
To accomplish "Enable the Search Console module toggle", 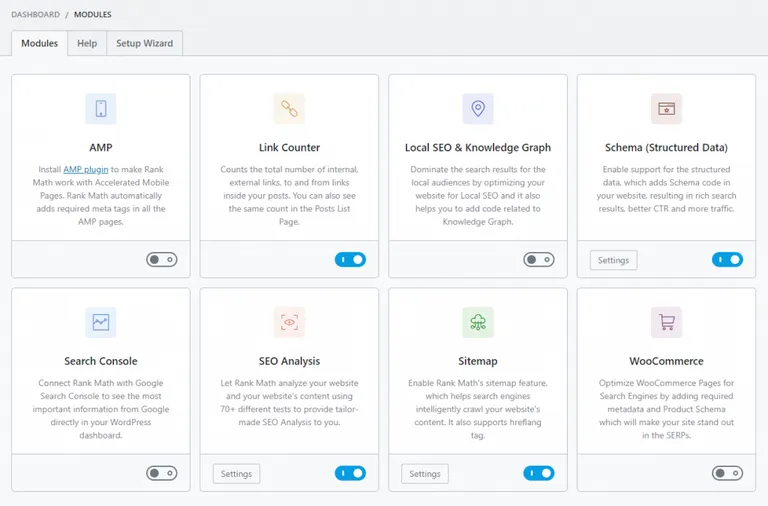I will coord(162,473).
